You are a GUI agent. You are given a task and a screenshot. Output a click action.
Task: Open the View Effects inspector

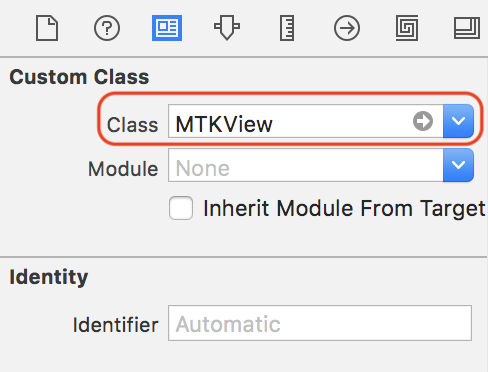tap(467, 28)
